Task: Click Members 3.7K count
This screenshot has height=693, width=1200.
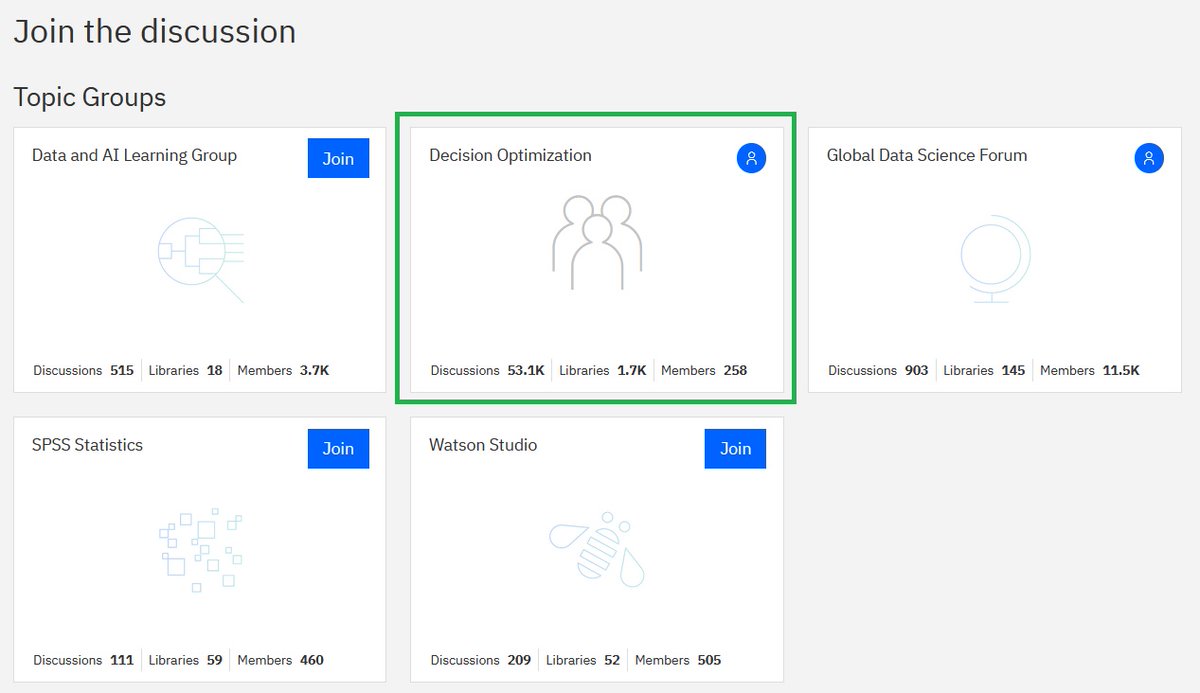Action: pyautogui.click(x=283, y=370)
